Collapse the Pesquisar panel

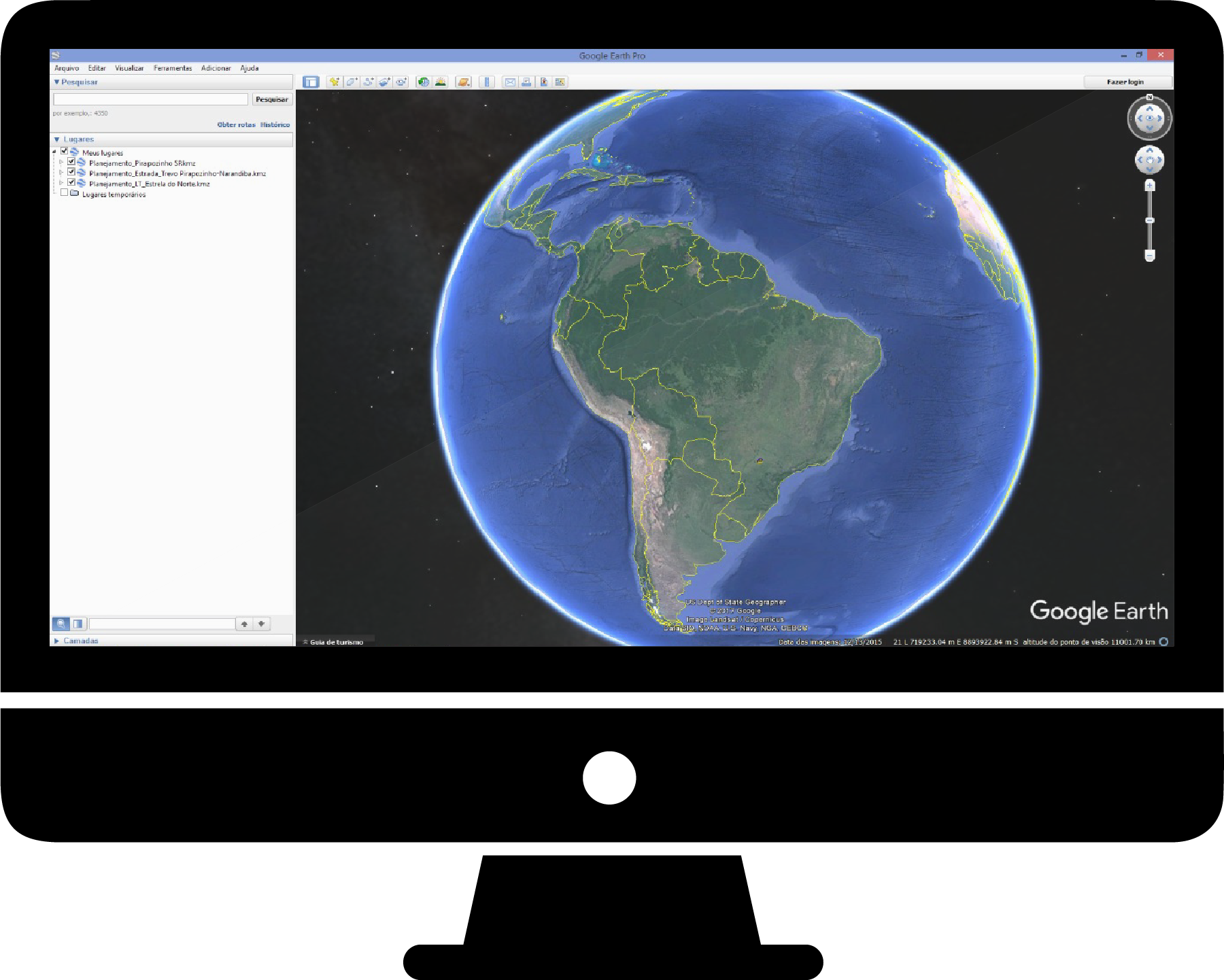[x=56, y=82]
